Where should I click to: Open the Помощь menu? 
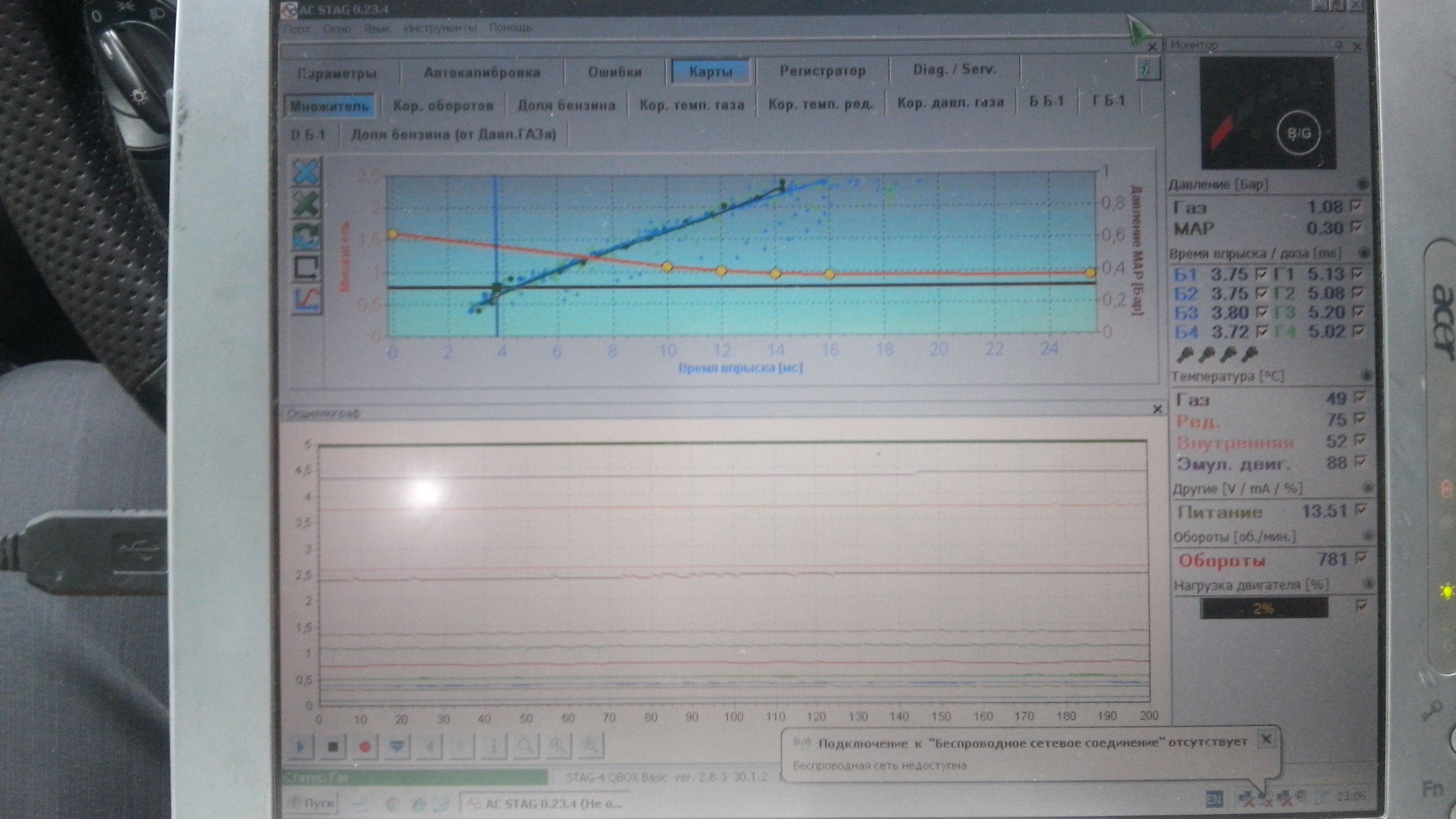[510, 27]
